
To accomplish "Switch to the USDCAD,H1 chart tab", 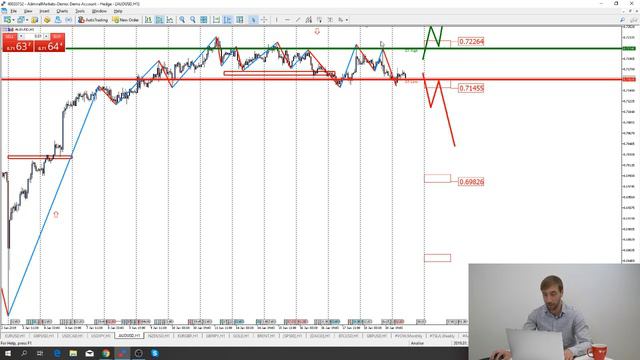I will pos(72,336).
